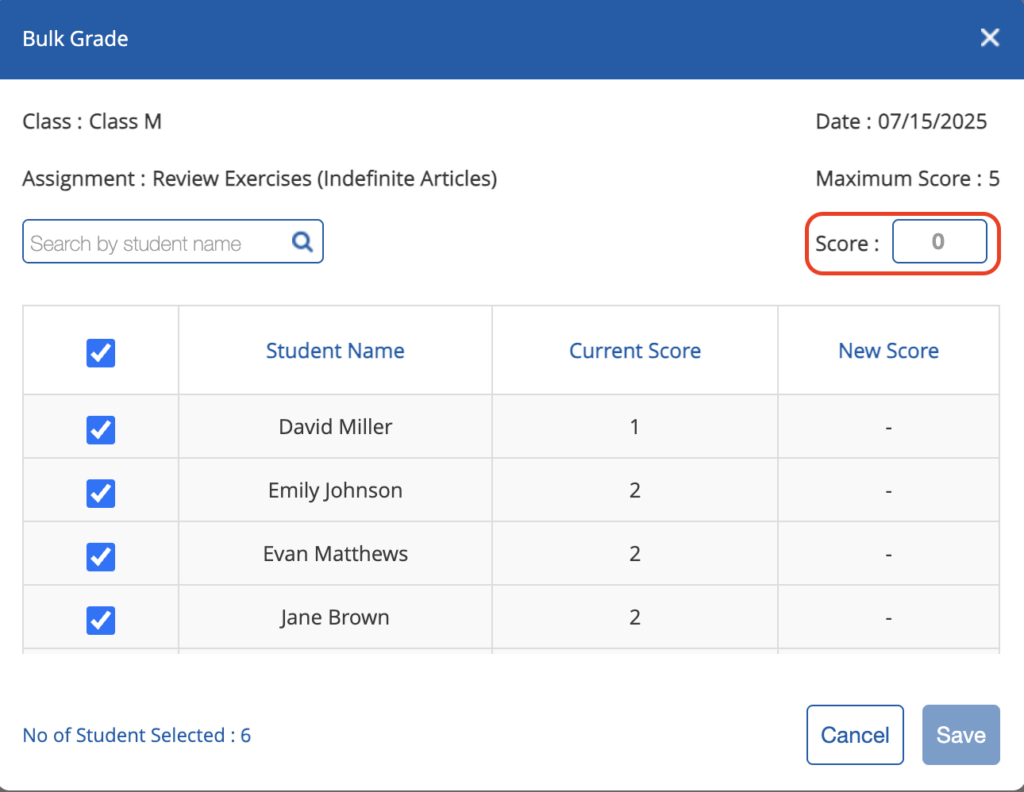1024x792 pixels.
Task: Click No of Student Selected : 6
Action: point(136,735)
